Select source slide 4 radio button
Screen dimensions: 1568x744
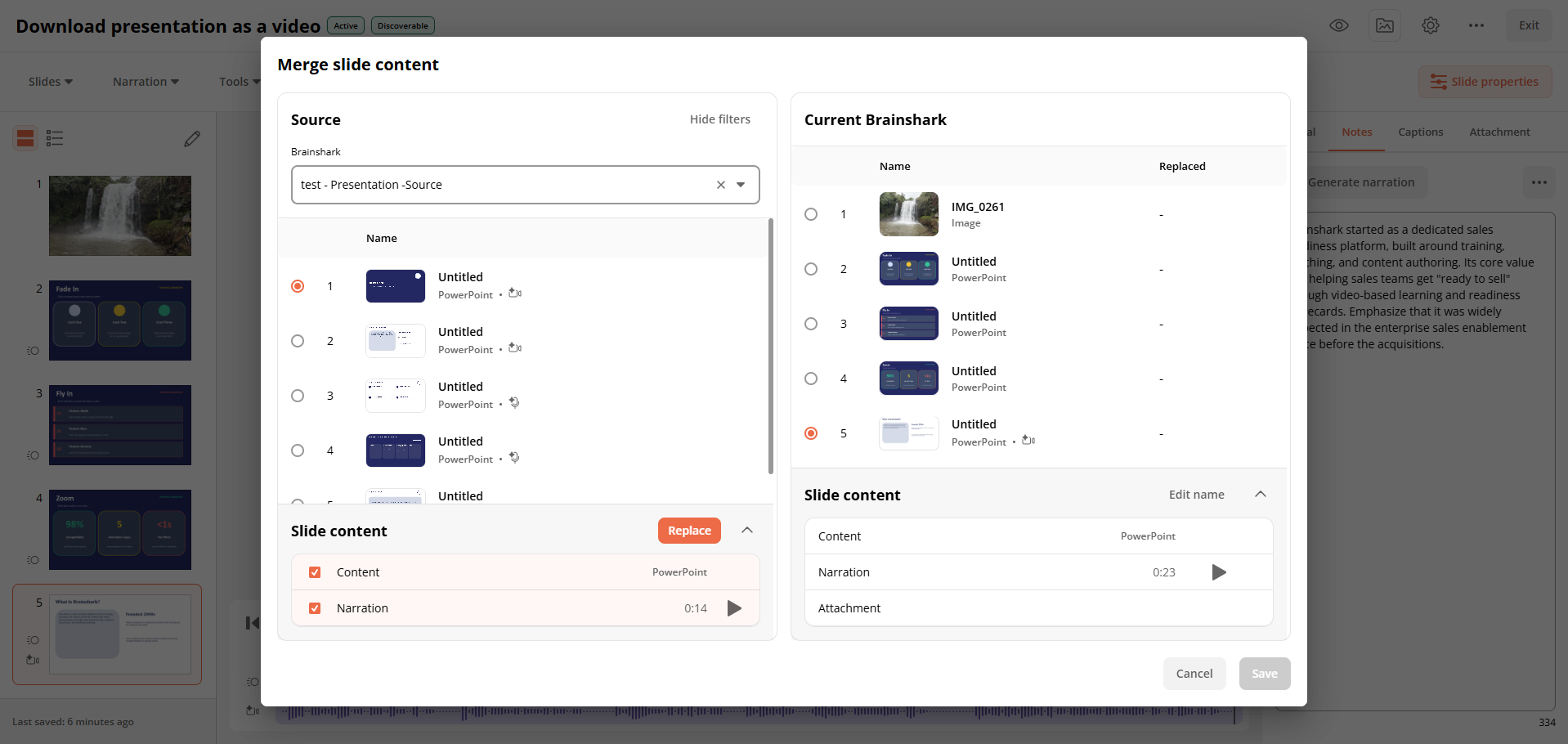pyautogui.click(x=298, y=450)
